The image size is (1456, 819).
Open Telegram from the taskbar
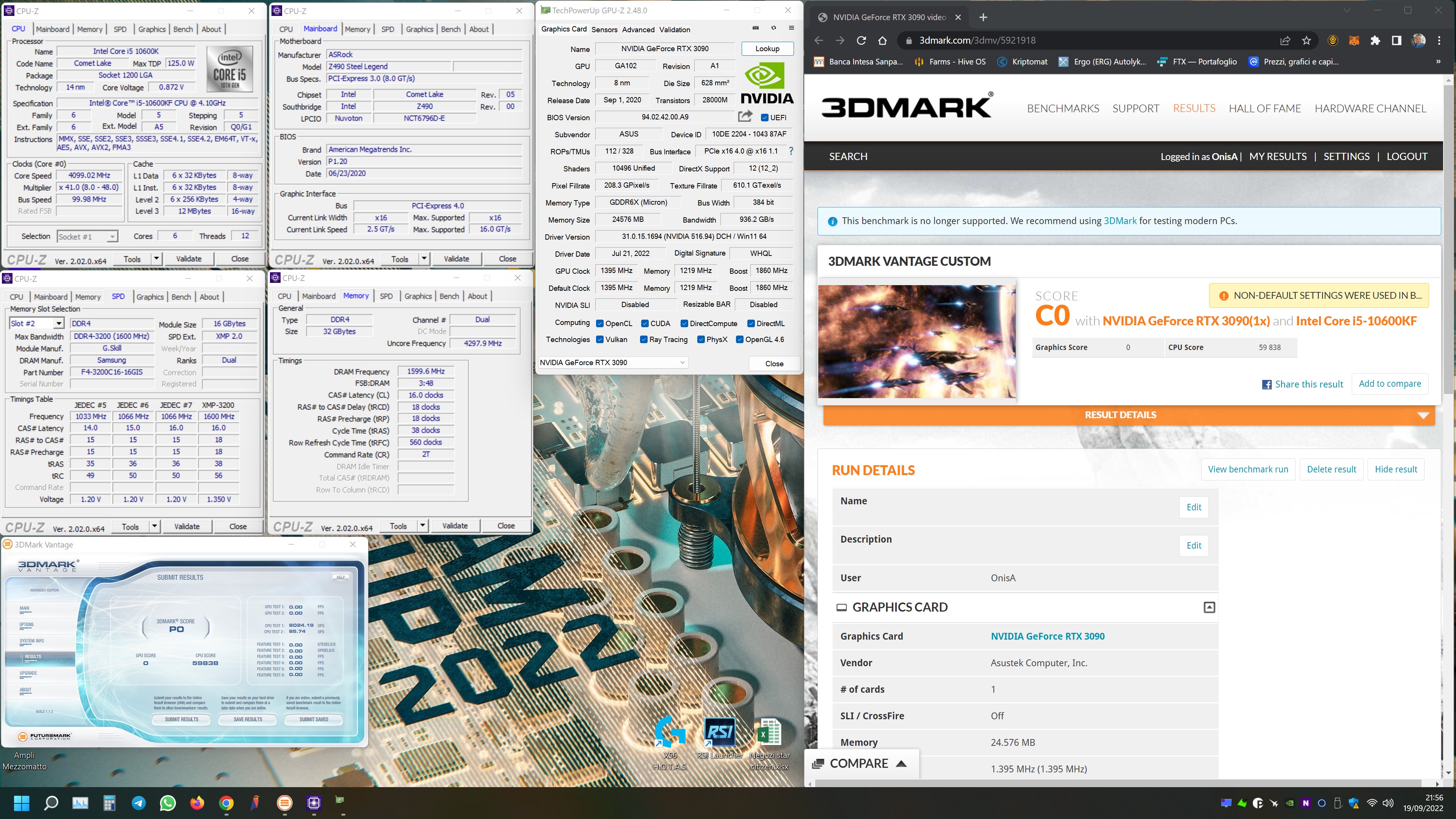pos(138,803)
